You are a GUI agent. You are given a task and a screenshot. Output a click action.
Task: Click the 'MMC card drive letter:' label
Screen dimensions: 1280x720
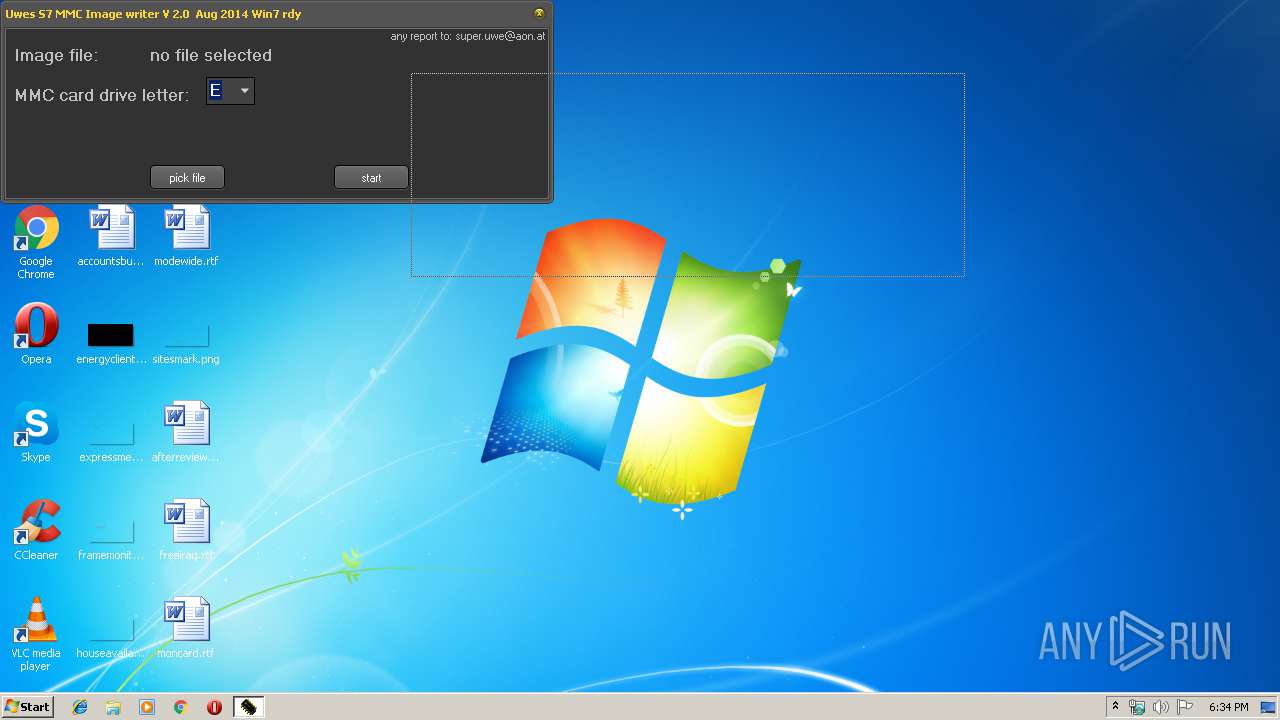pyautogui.click(x=102, y=96)
